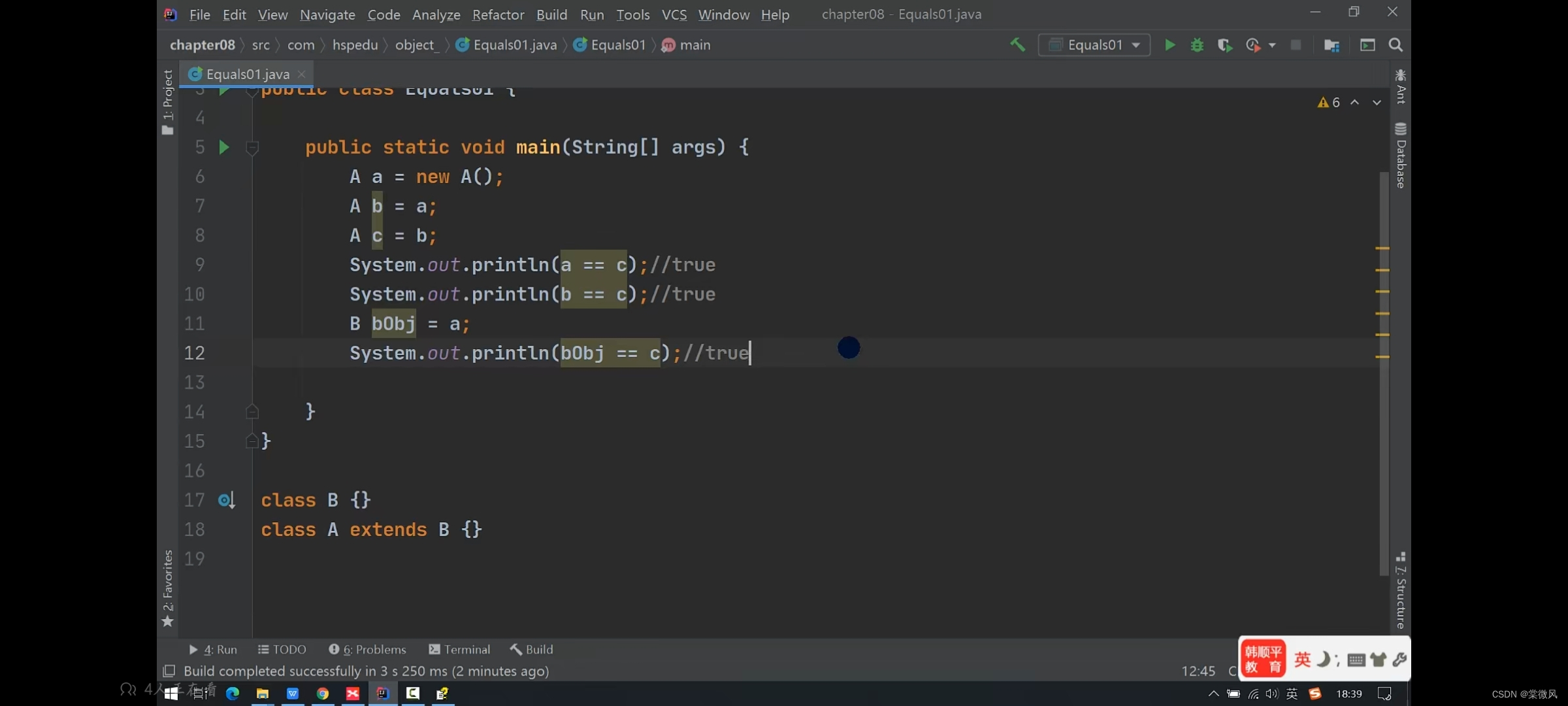This screenshot has height=706, width=1568.
Task: Open the Terminal tool window button
Action: [459, 649]
